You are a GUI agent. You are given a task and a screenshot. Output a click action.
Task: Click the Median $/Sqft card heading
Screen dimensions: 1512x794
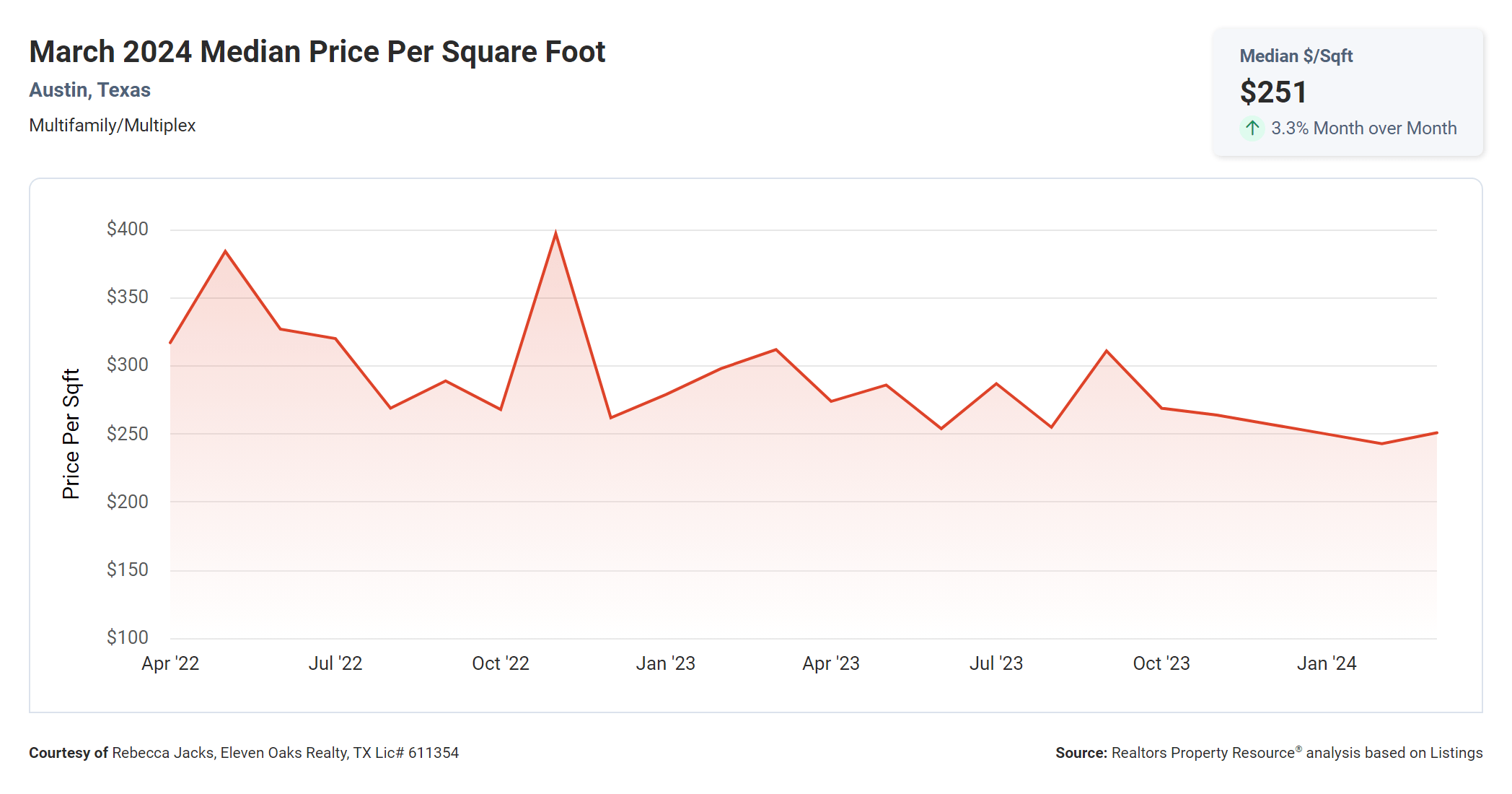1296,56
